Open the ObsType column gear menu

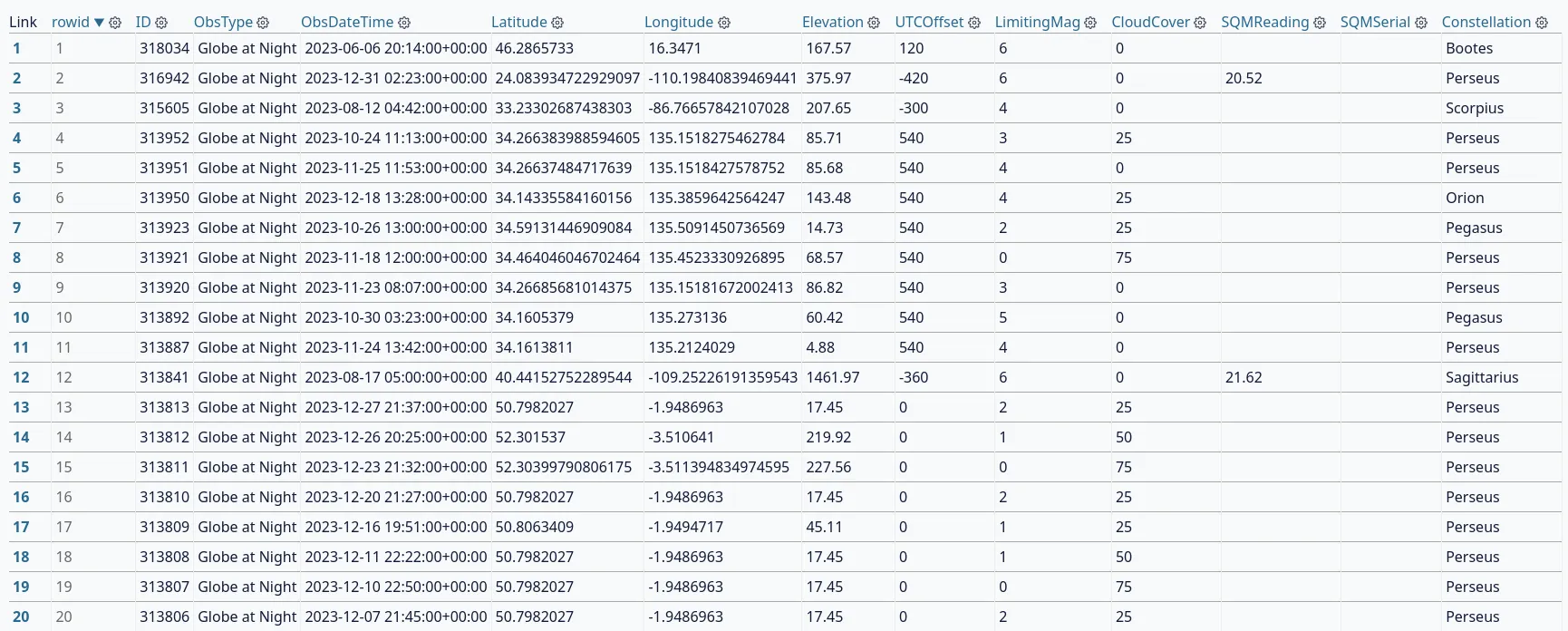(x=263, y=23)
